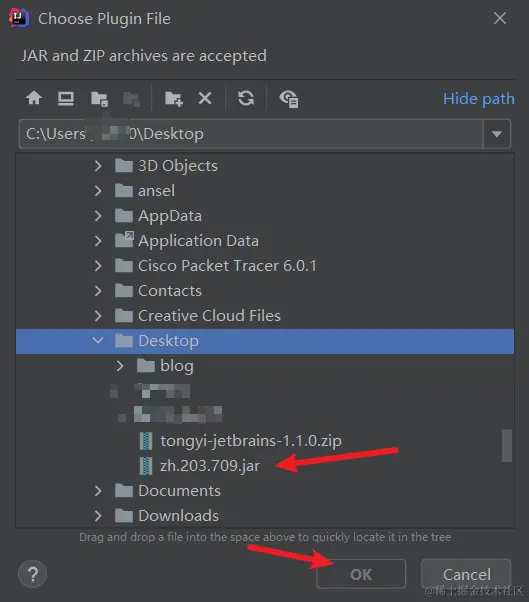The image size is (529, 602).
Task: Click the Delete (X) toolbar icon
Action: click(205, 98)
